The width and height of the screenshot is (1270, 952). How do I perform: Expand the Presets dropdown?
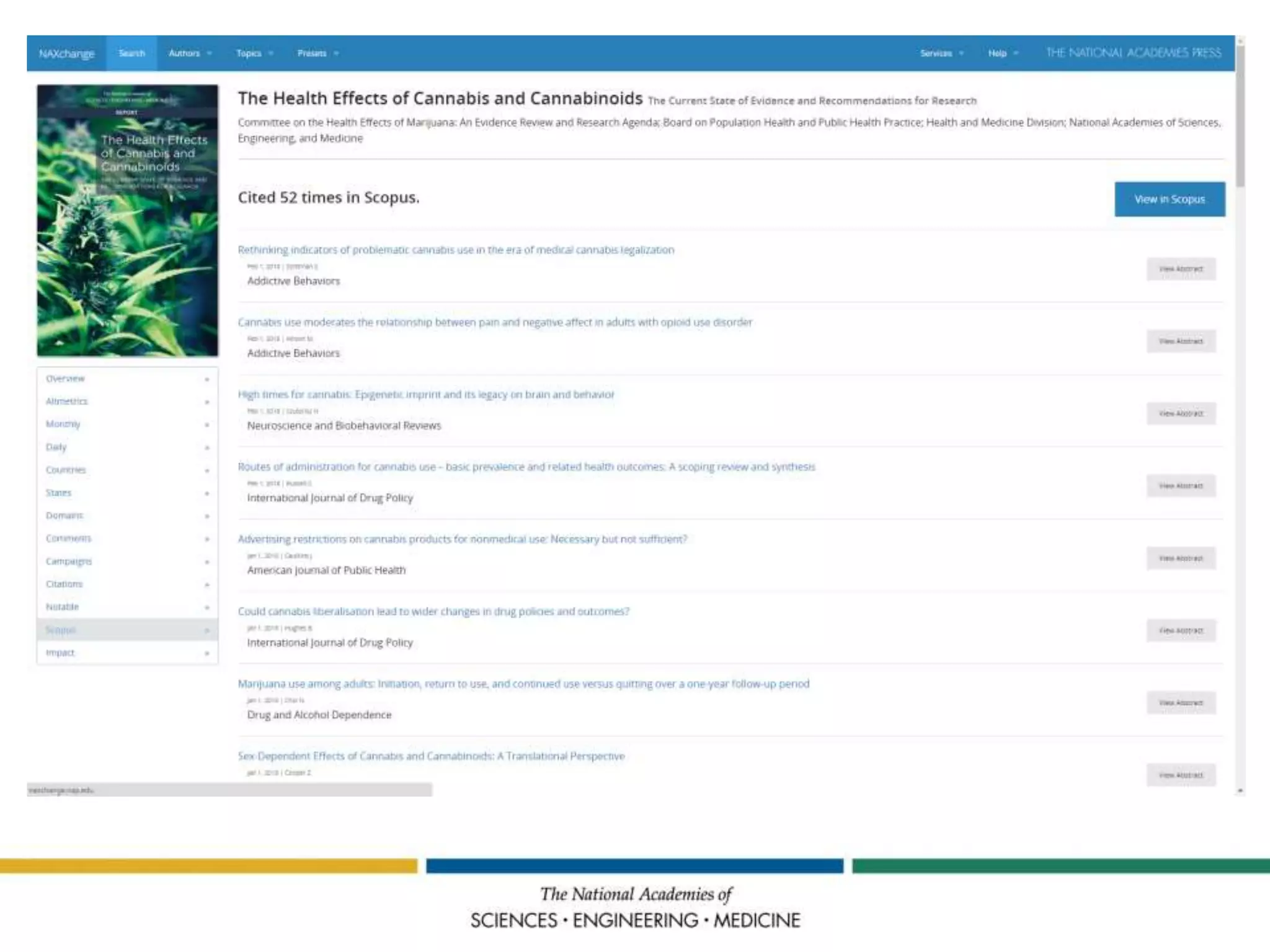(x=317, y=53)
